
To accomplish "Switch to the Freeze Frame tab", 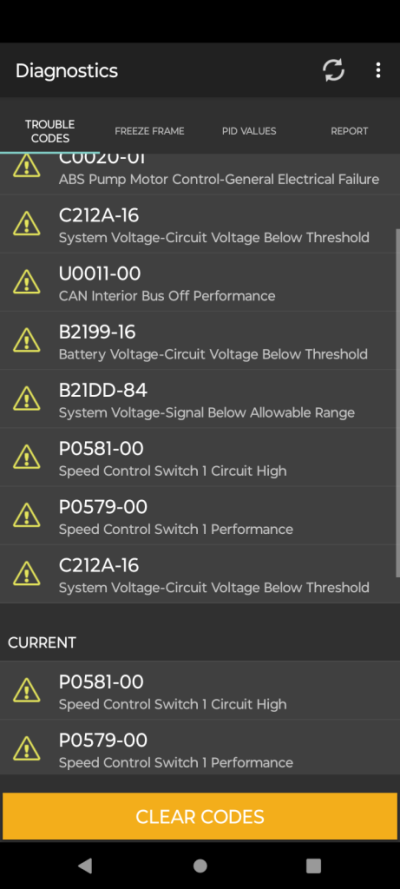I will [150, 131].
